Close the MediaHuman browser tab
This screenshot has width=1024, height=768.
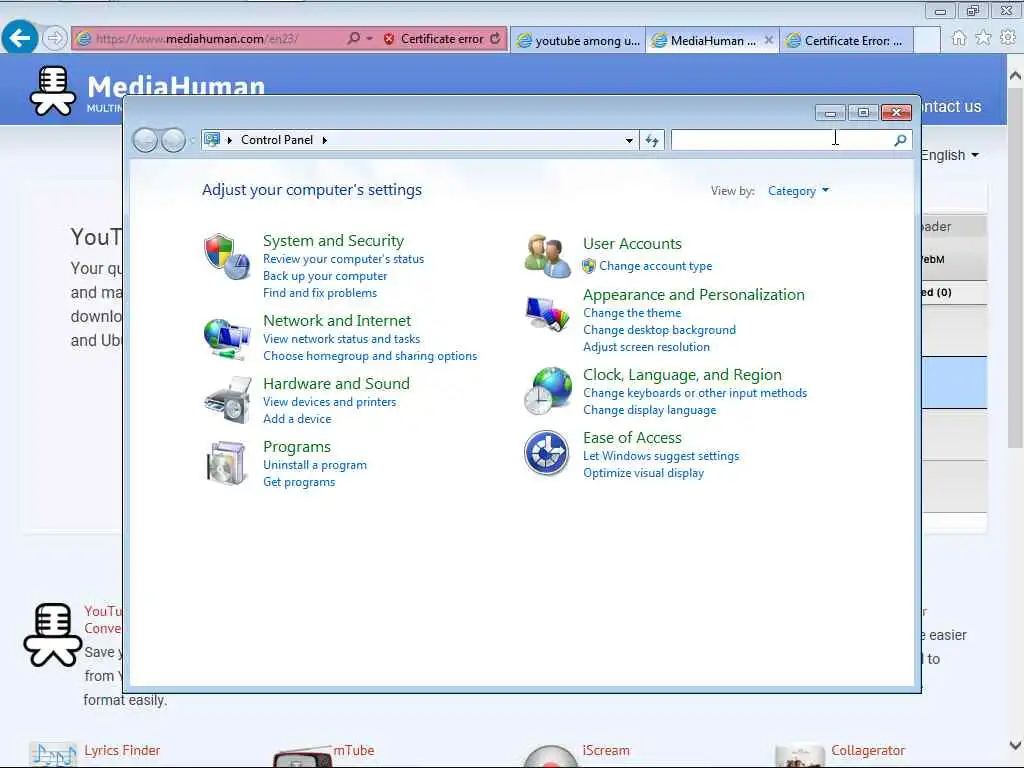pyautogui.click(x=769, y=40)
